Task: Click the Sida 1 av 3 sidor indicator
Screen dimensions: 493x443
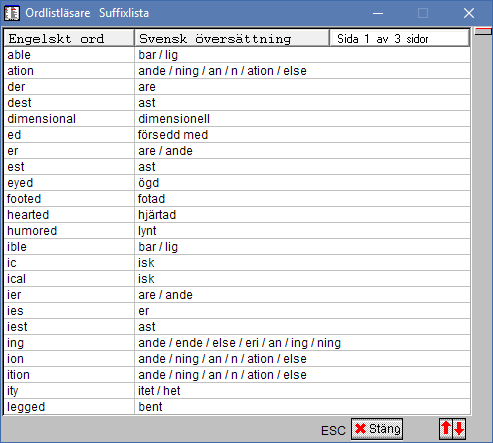Action: [399, 39]
